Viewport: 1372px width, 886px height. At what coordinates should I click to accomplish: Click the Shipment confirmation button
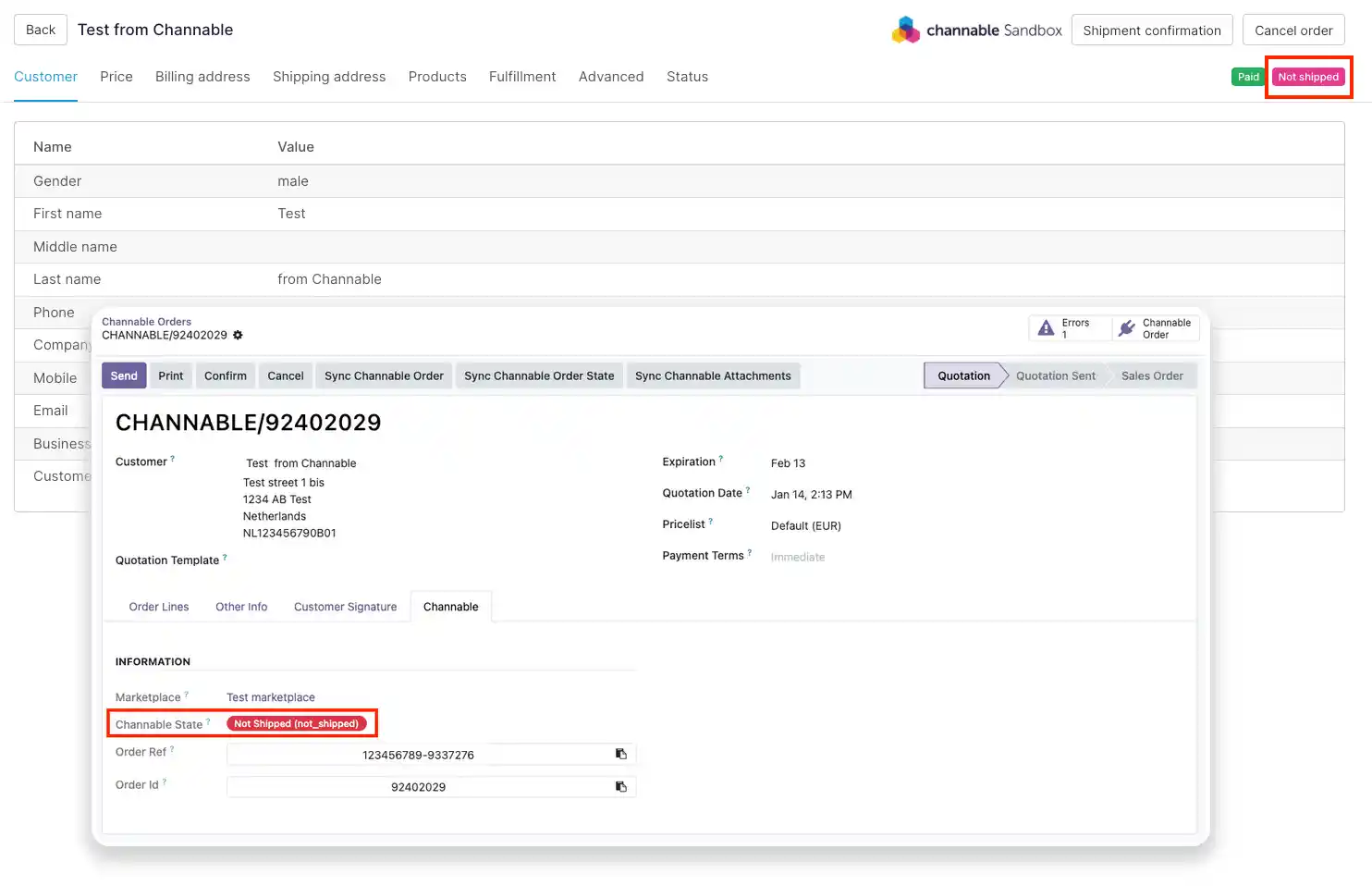pos(1151,31)
